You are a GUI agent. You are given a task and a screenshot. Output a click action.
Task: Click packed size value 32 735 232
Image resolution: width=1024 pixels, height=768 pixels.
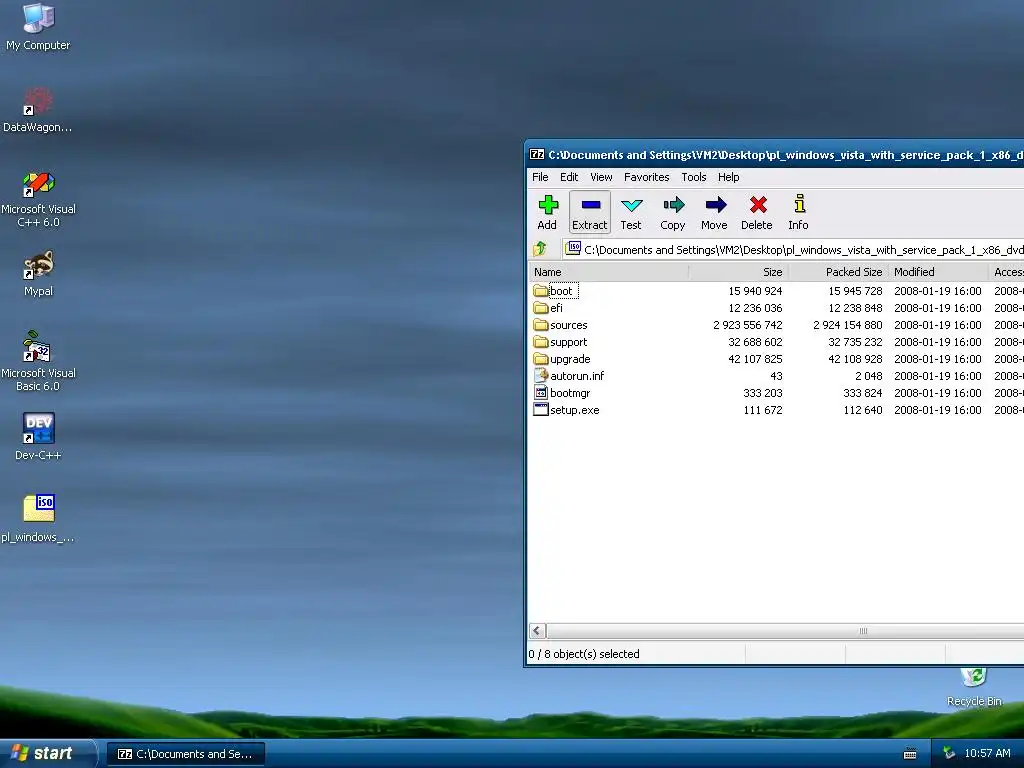(855, 342)
